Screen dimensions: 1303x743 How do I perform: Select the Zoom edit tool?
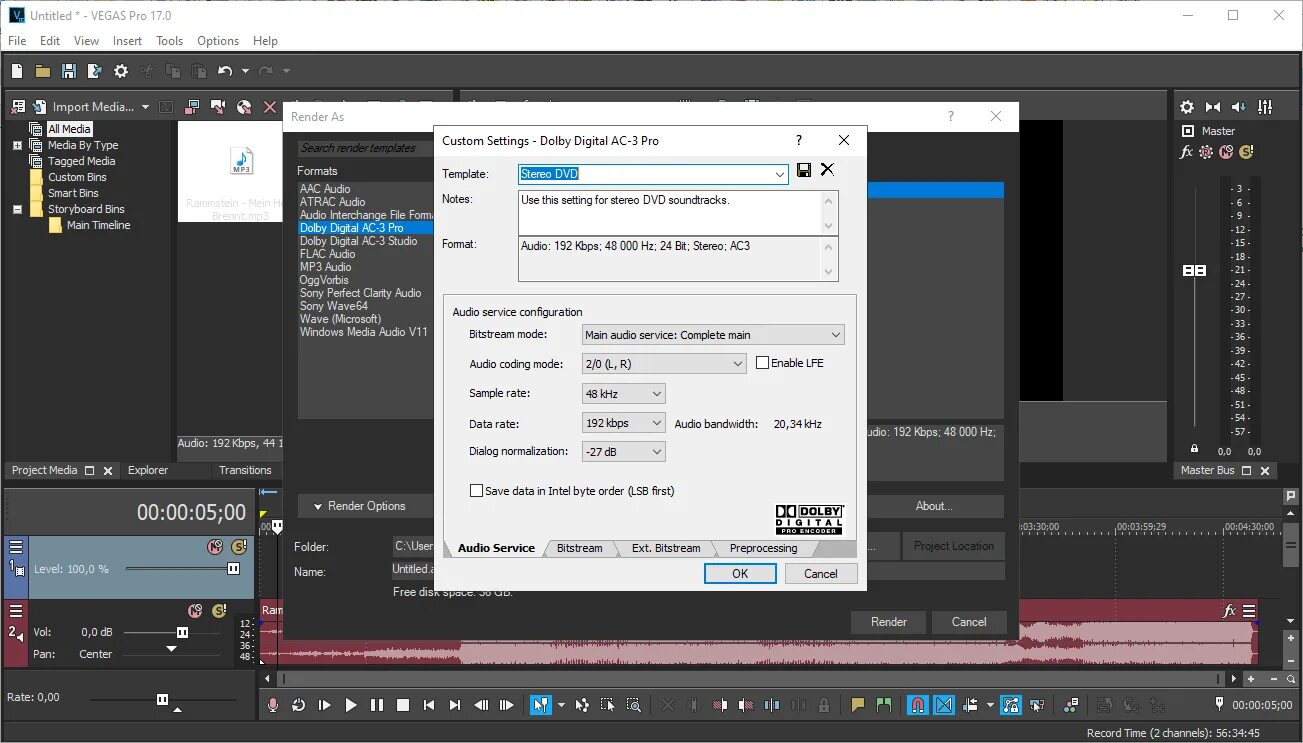pyautogui.click(x=634, y=705)
